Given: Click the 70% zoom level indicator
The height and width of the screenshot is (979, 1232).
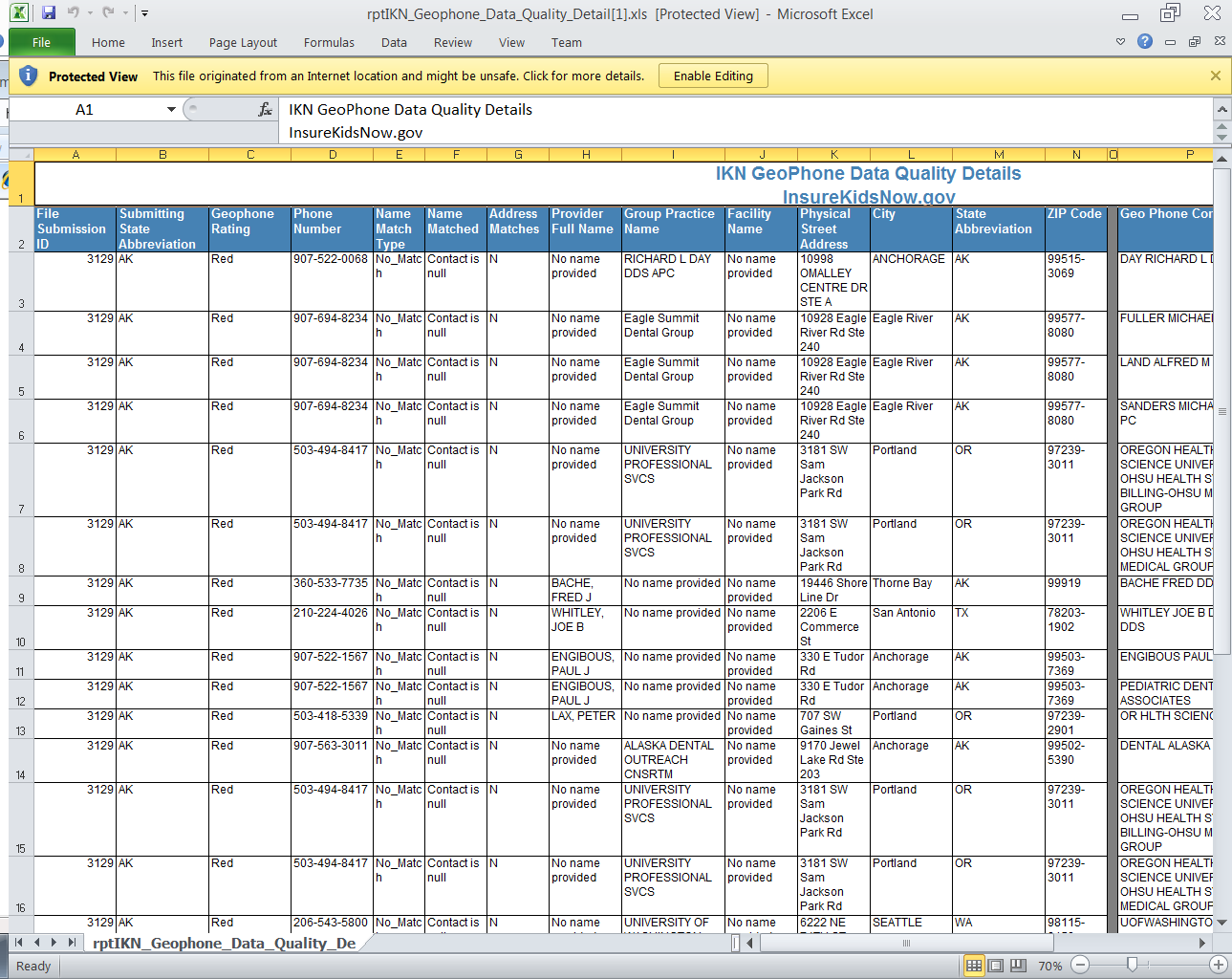Looking at the screenshot, I should click(1049, 966).
